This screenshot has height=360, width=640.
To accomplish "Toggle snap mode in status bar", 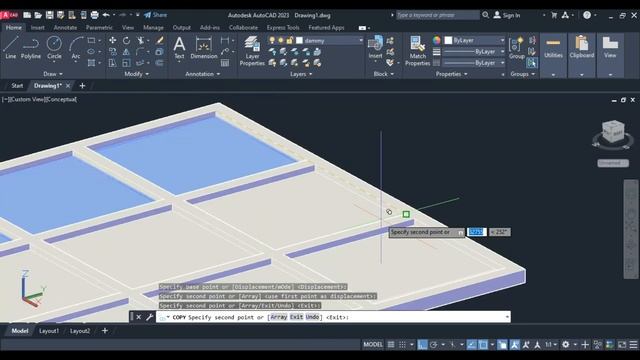I will 402,344.
